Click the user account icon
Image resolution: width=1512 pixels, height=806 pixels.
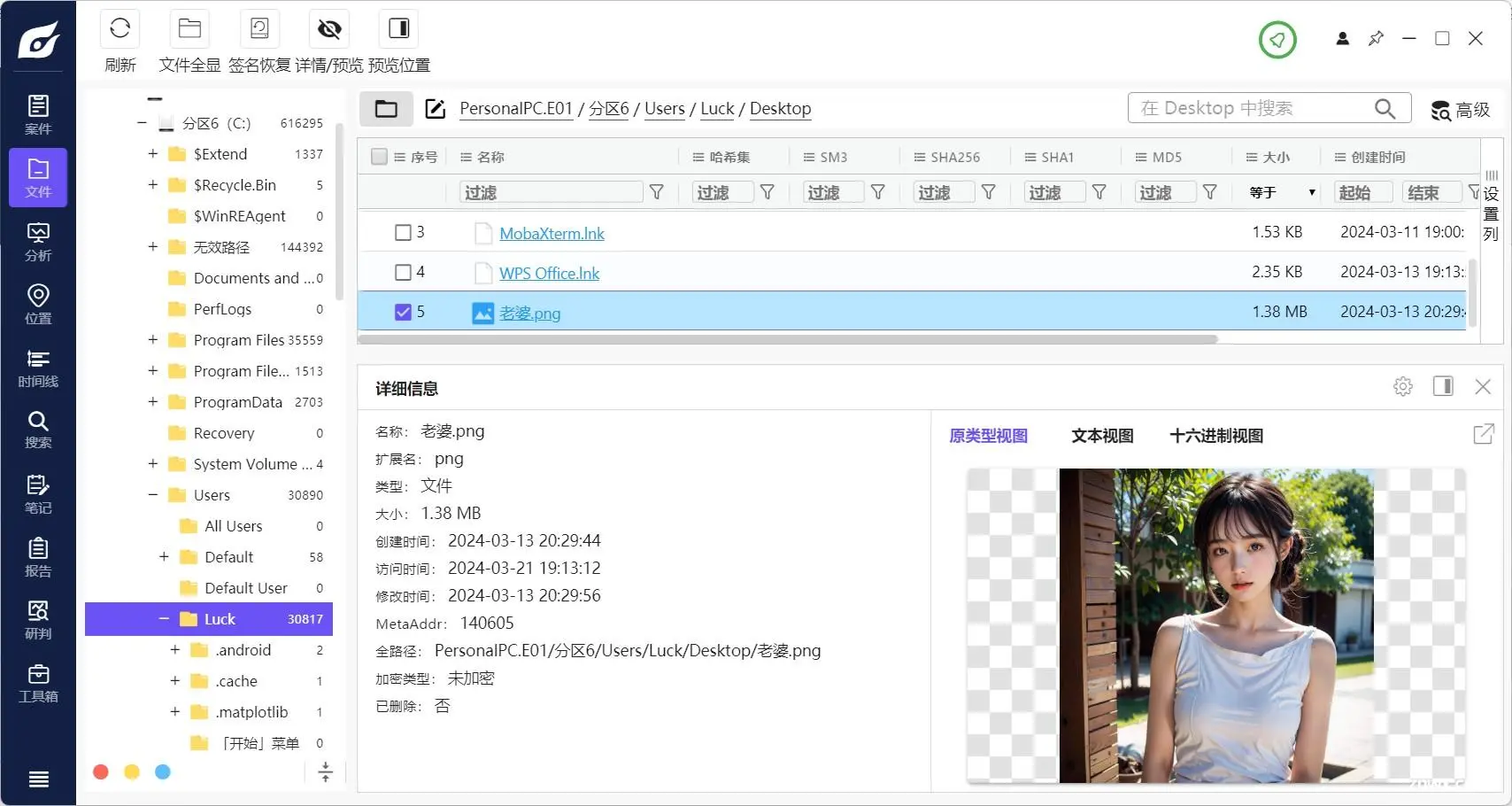coord(1343,38)
